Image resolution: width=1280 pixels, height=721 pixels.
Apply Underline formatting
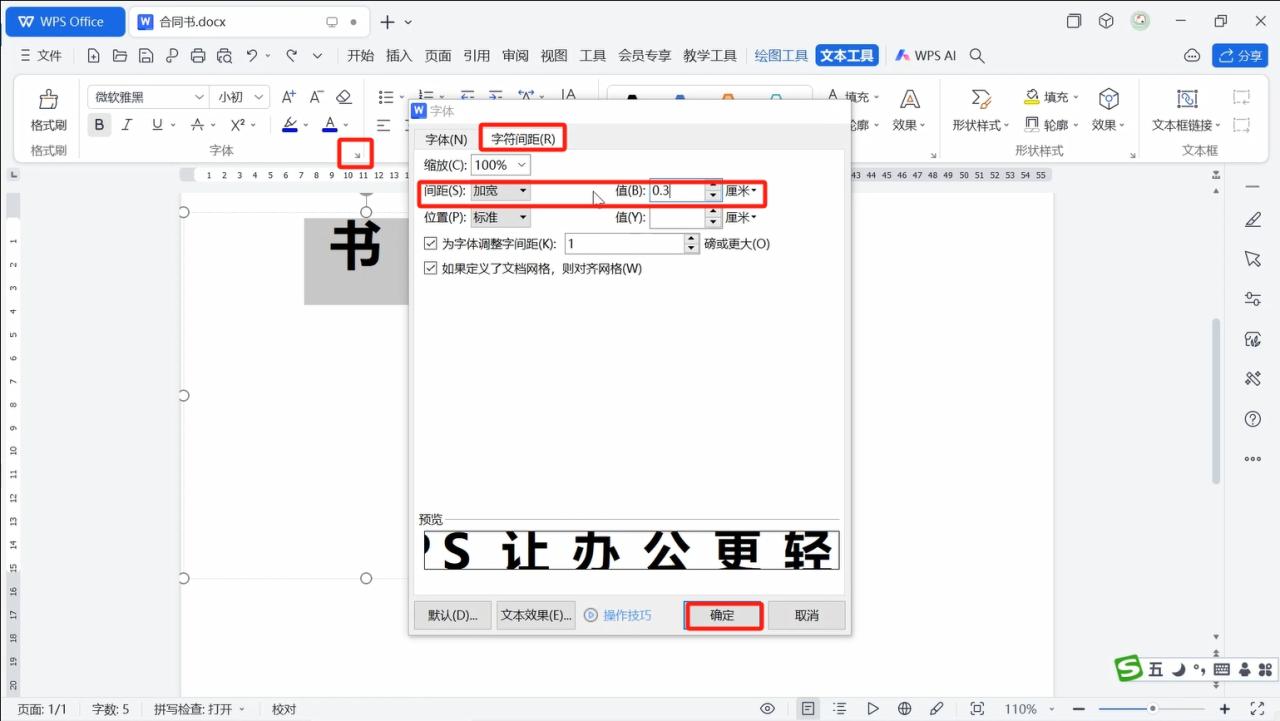(x=157, y=125)
